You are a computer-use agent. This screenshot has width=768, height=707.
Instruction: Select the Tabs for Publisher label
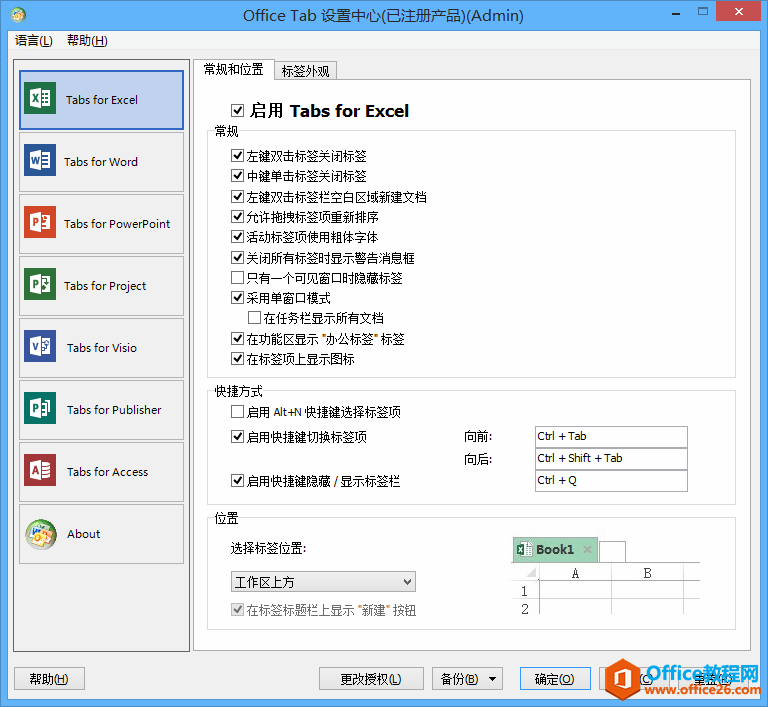[x=114, y=410]
